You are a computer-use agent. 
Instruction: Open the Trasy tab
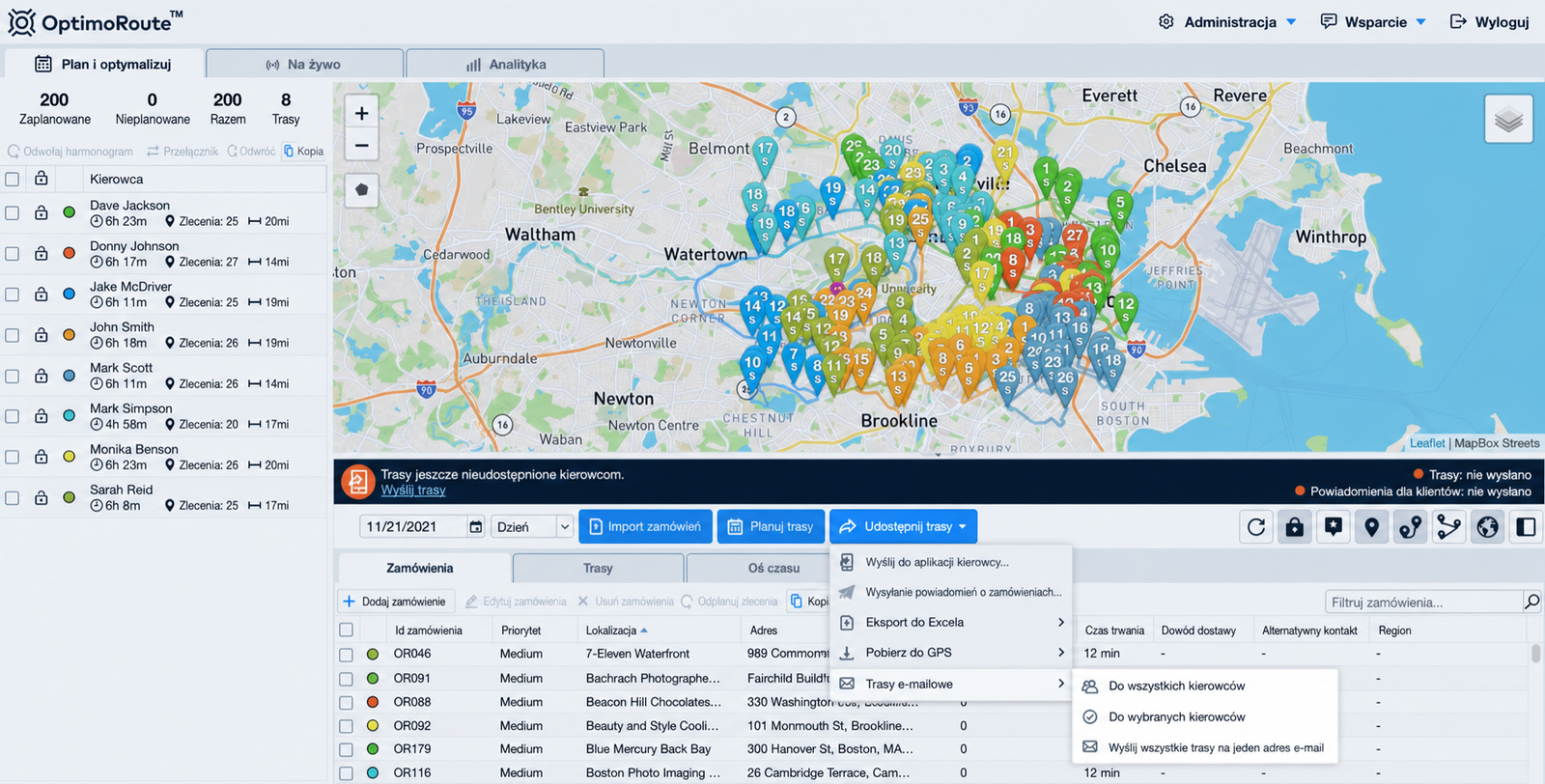point(598,569)
